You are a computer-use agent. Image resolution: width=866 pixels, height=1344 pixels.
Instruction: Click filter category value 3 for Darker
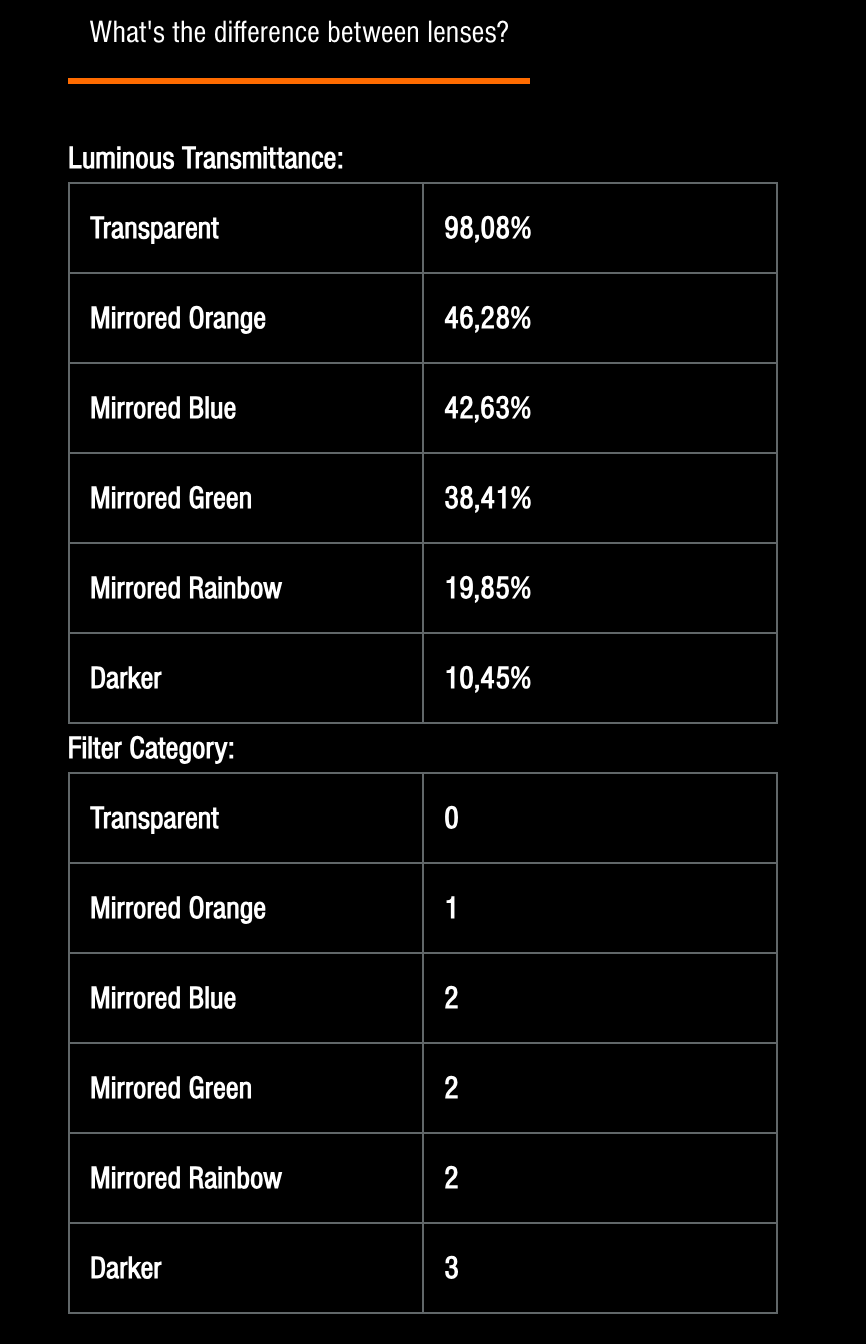(451, 1268)
